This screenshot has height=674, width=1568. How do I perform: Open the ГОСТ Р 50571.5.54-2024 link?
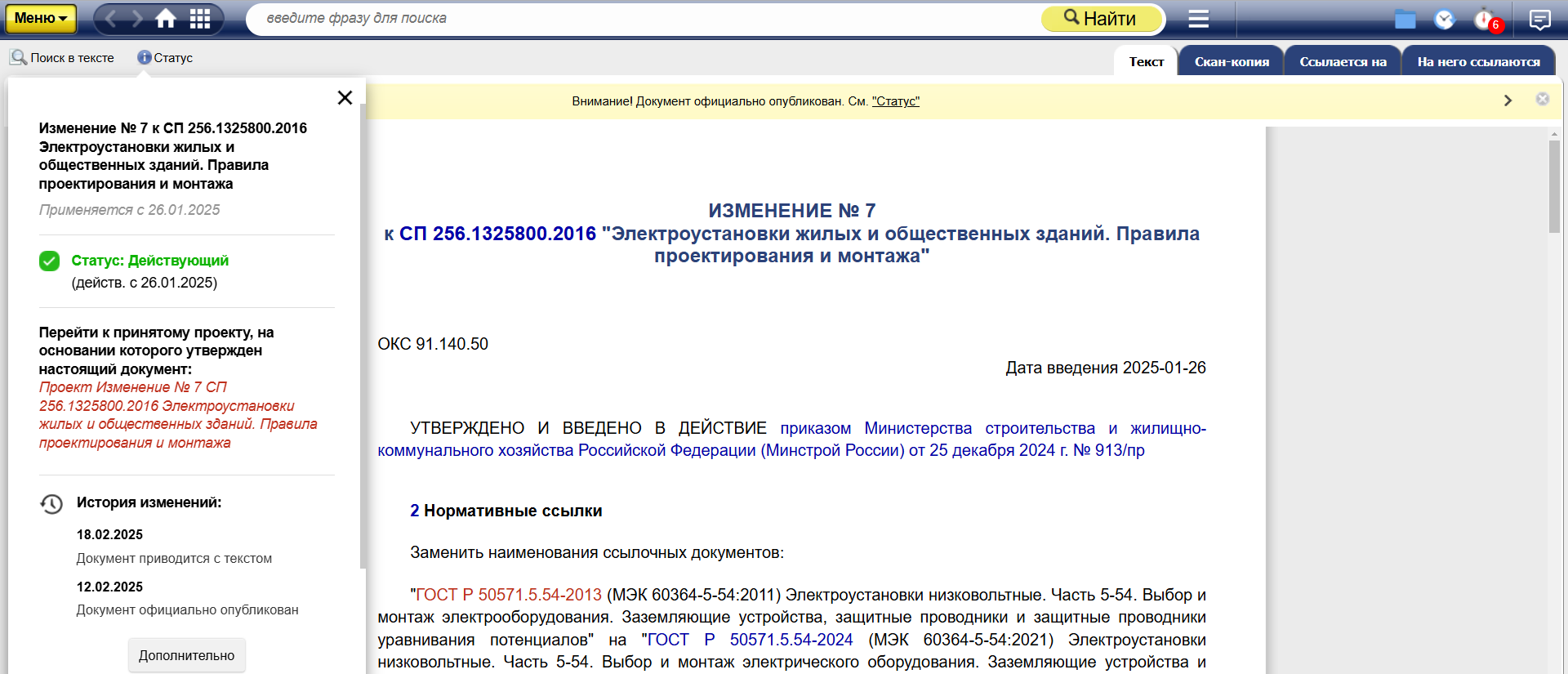pyautogui.click(x=750, y=640)
